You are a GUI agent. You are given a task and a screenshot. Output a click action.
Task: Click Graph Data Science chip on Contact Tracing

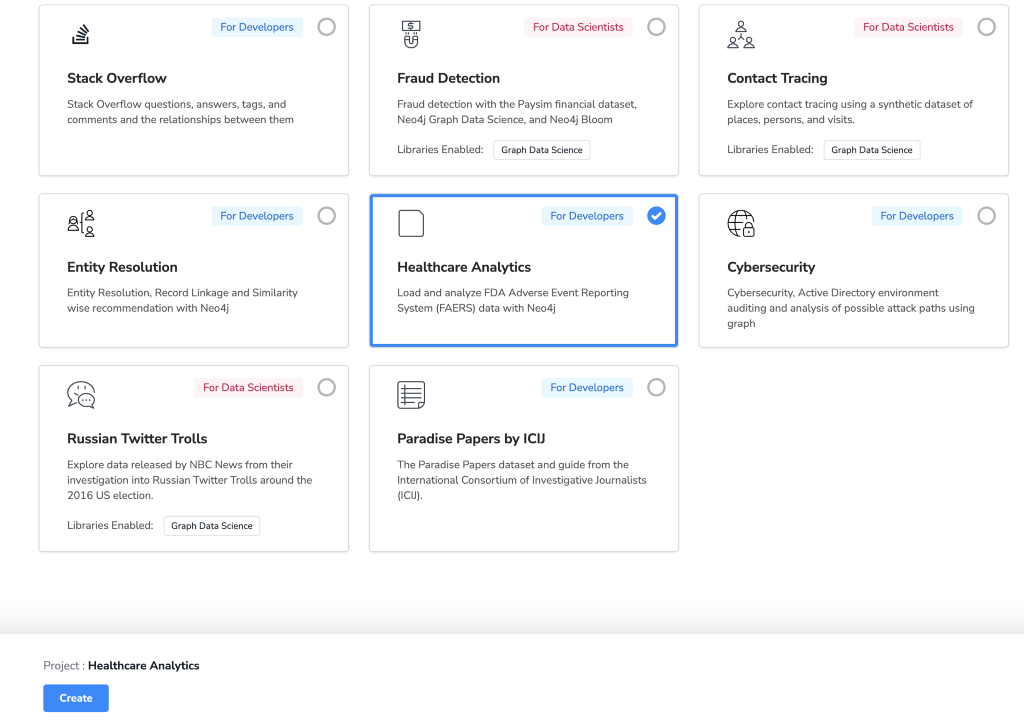[x=872, y=150]
